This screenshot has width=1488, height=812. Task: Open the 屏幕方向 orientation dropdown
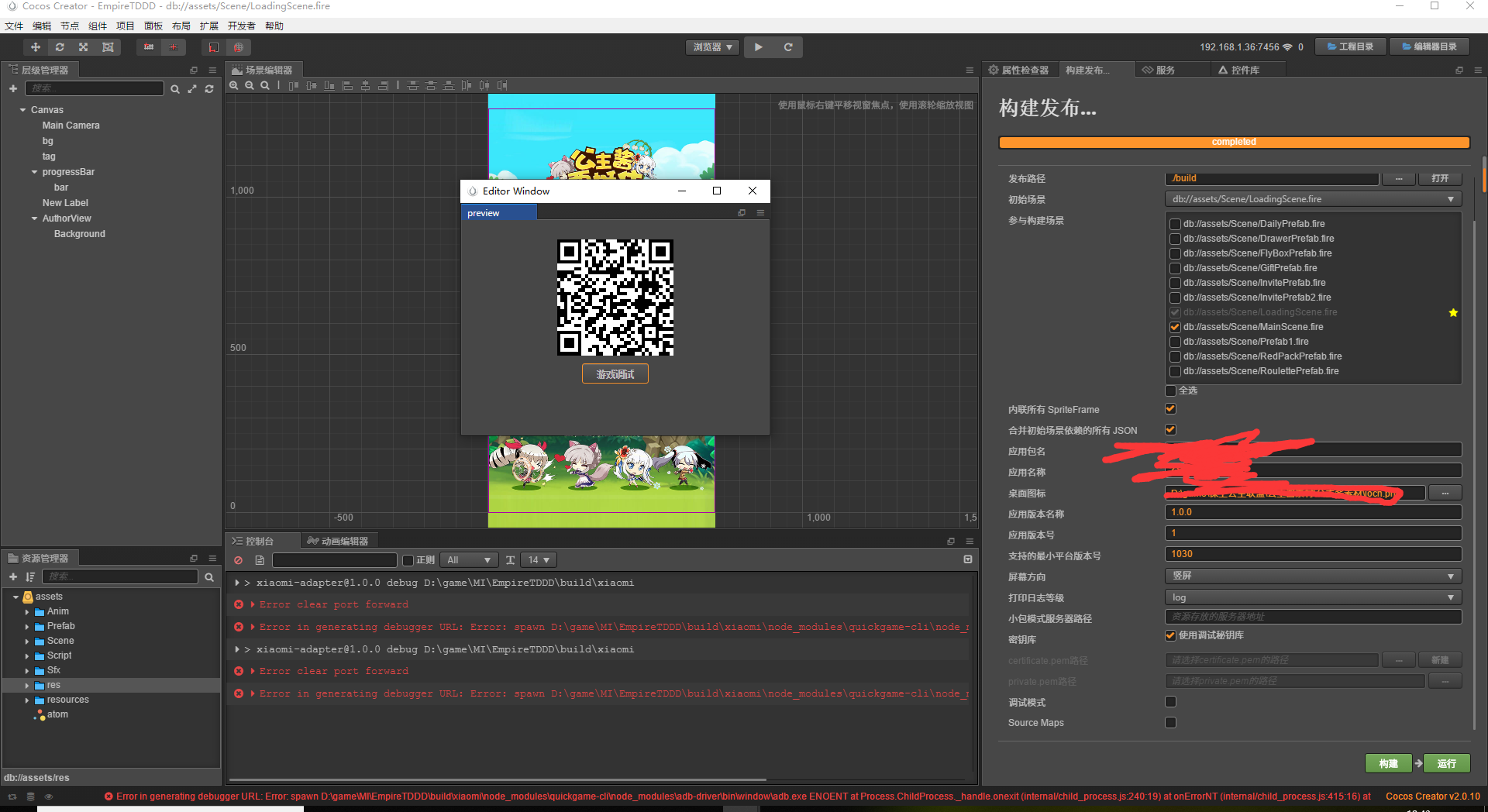pyautogui.click(x=1313, y=576)
